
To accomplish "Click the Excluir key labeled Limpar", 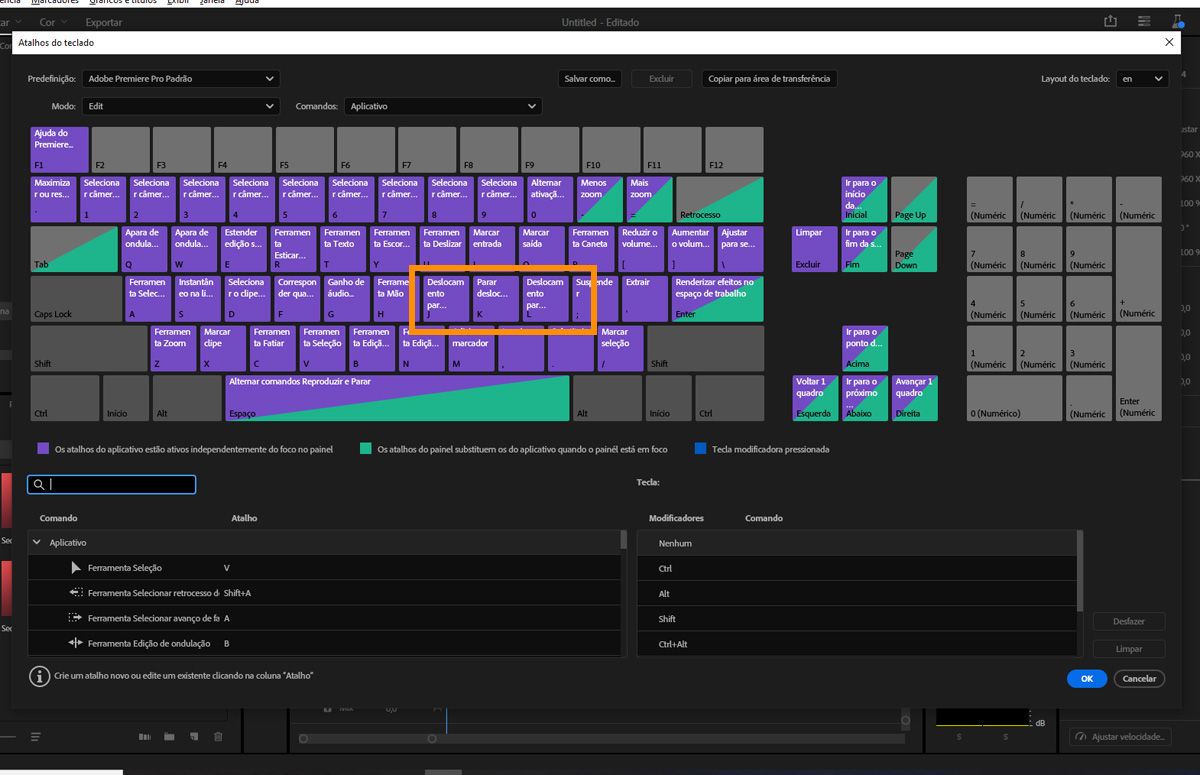I will click(x=816, y=249).
